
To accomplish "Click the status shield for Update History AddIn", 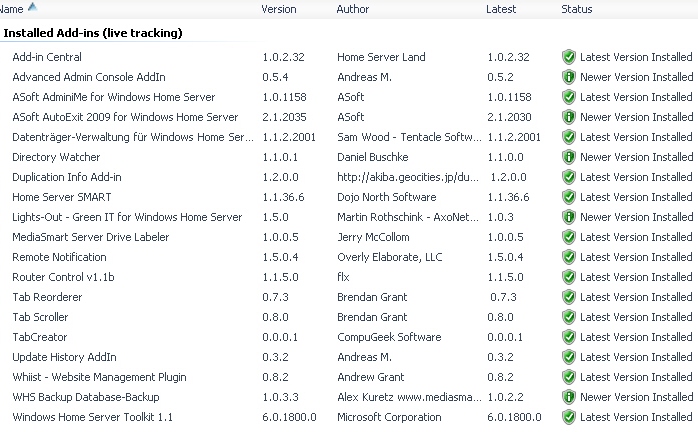I will (x=568, y=357).
